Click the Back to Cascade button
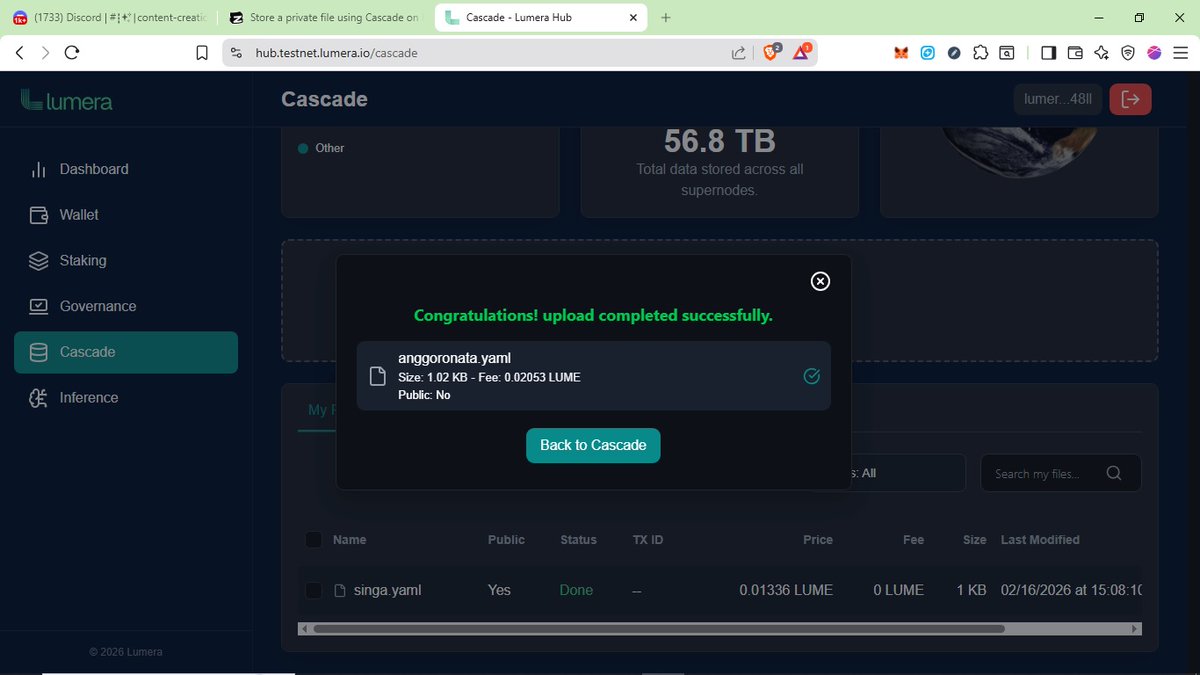 [593, 445]
